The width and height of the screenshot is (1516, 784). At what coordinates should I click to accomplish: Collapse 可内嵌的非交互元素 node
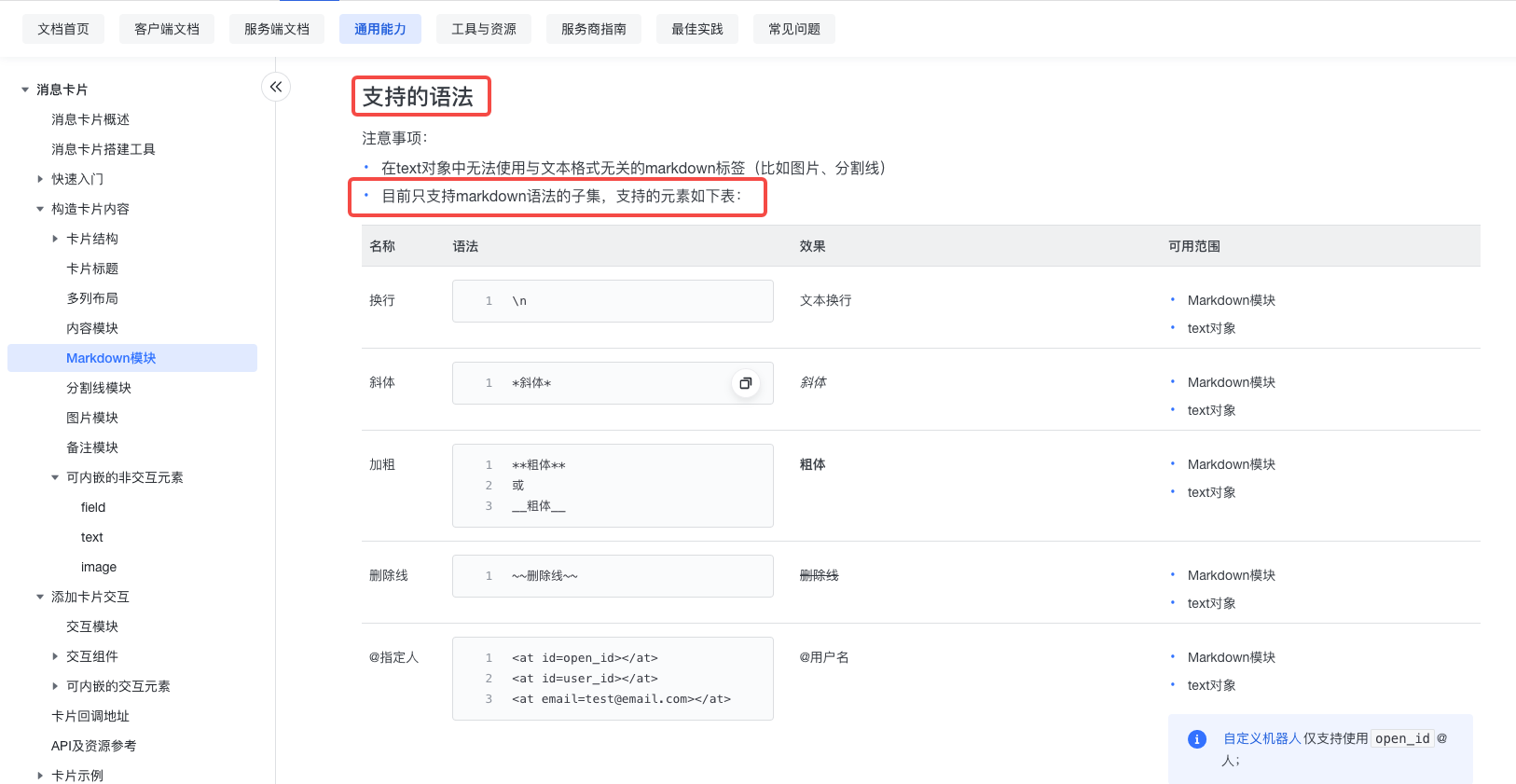pyautogui.click(x=55, y=477)
